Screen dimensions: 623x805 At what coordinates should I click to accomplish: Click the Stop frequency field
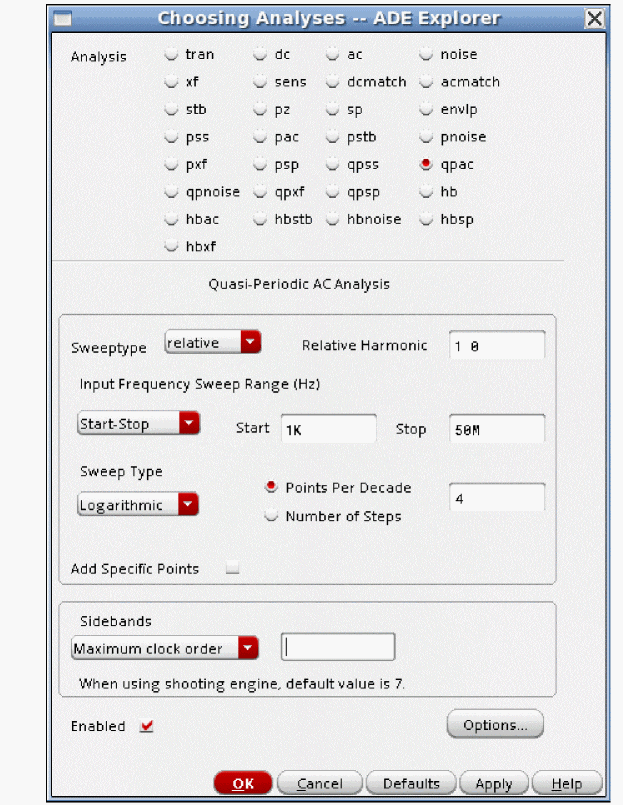497,429
